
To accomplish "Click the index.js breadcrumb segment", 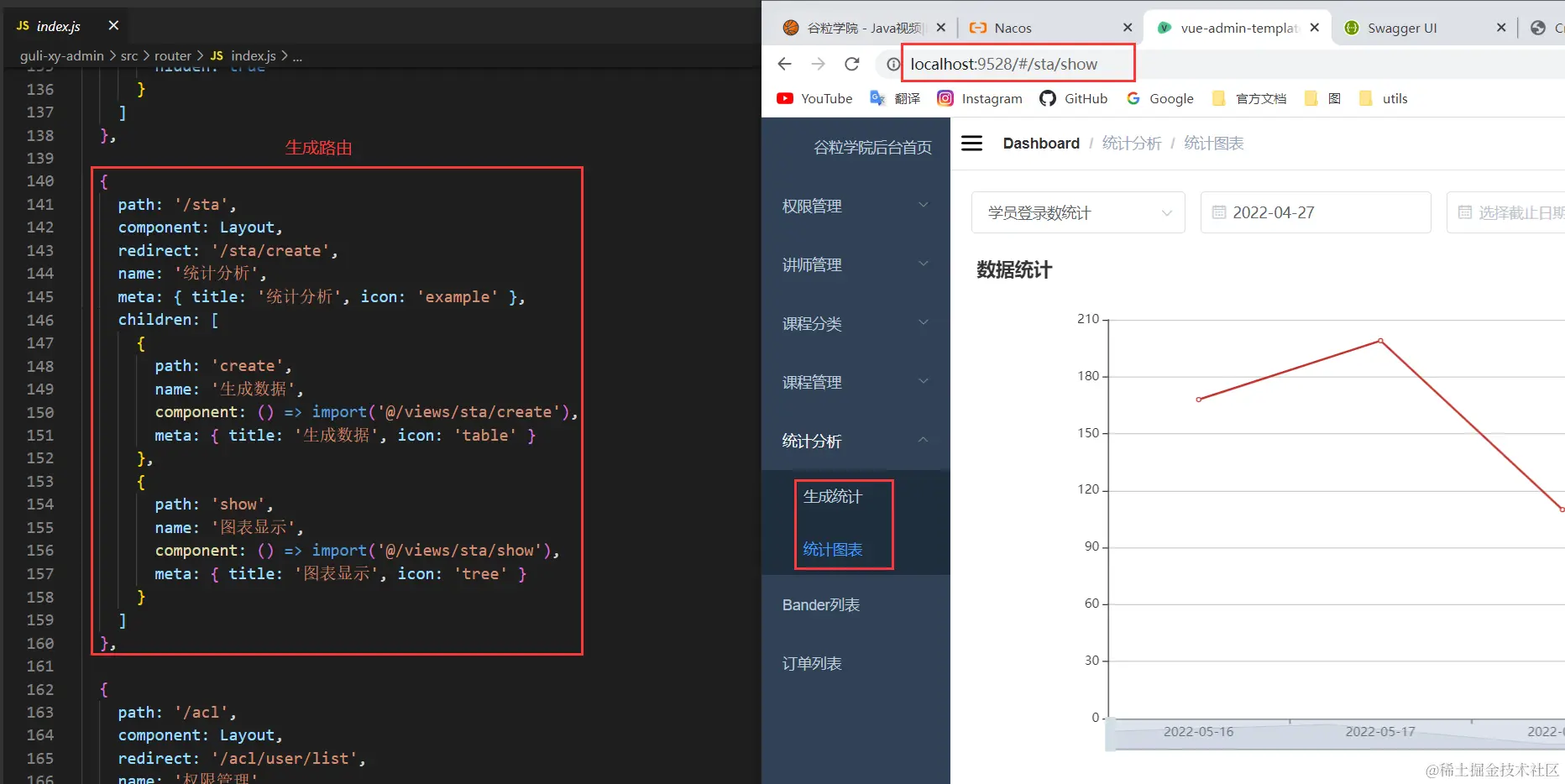I will [253, 56].
